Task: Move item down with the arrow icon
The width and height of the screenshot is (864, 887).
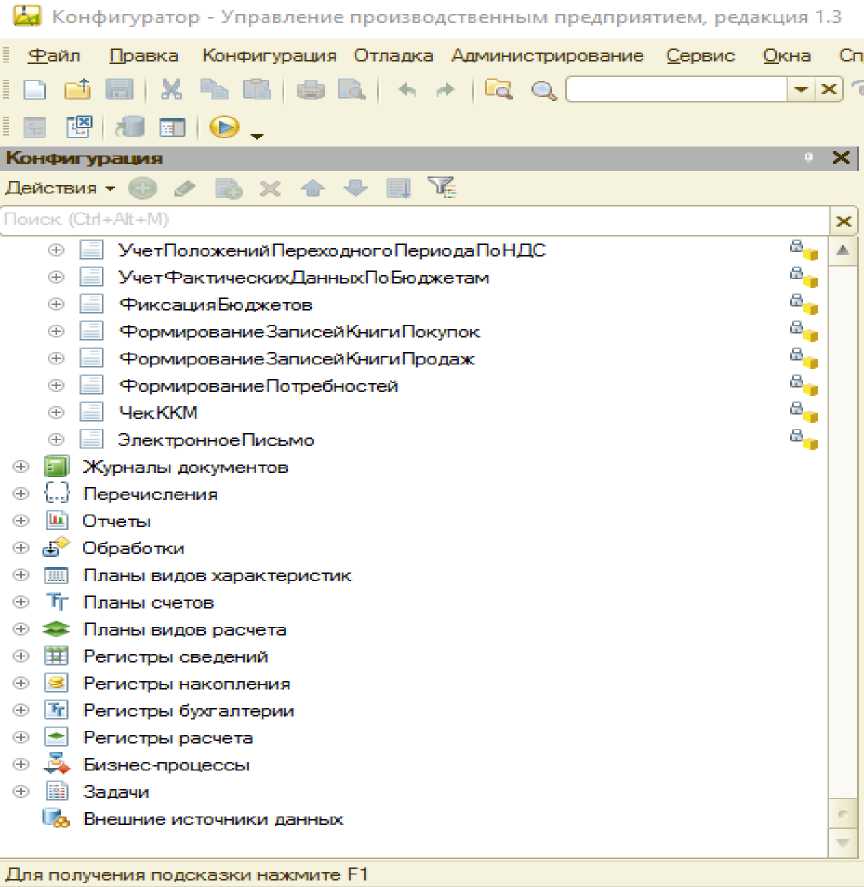Action: [x=356, y=188]
